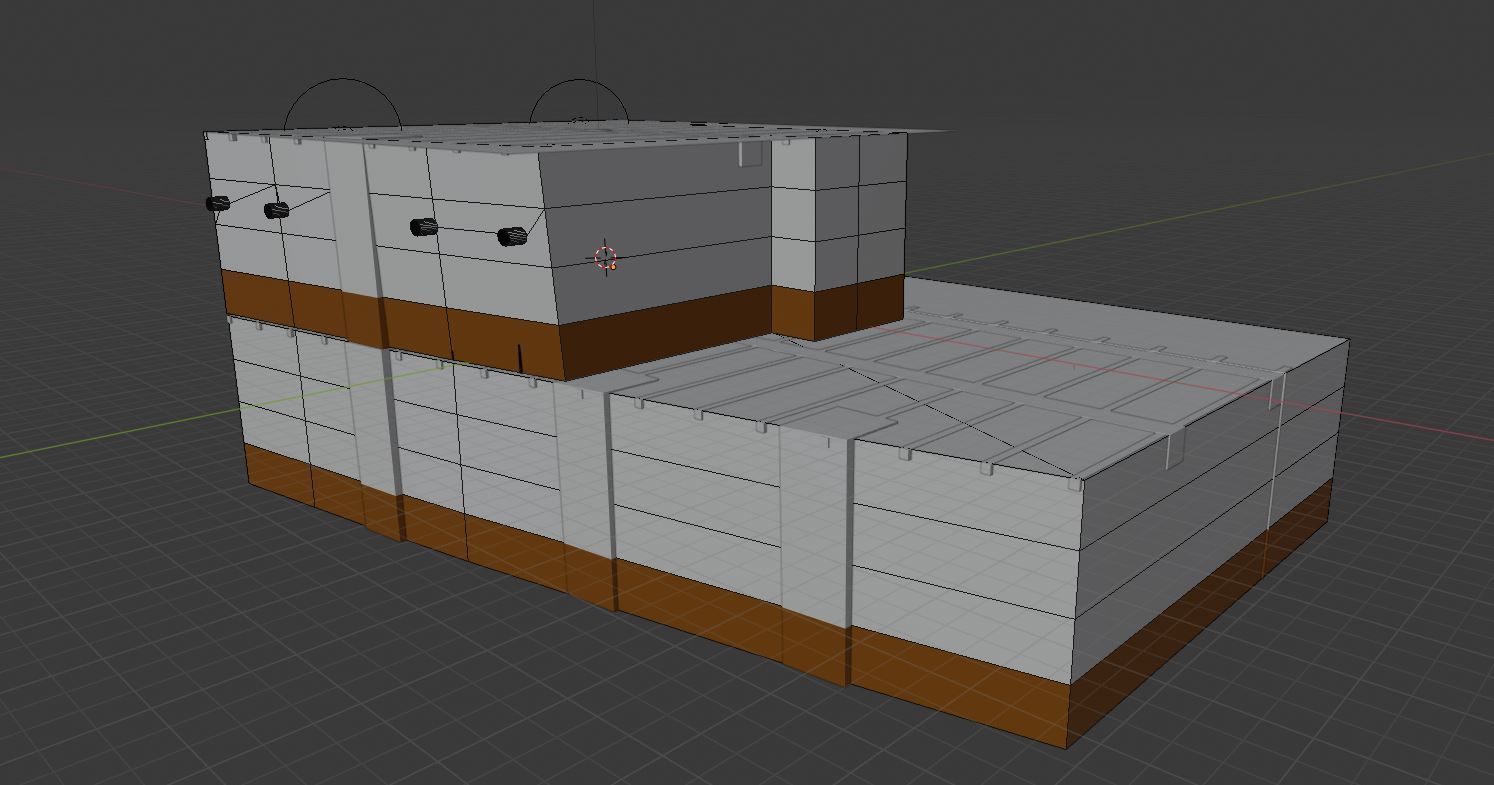Select the right arc above the roof

579,103
